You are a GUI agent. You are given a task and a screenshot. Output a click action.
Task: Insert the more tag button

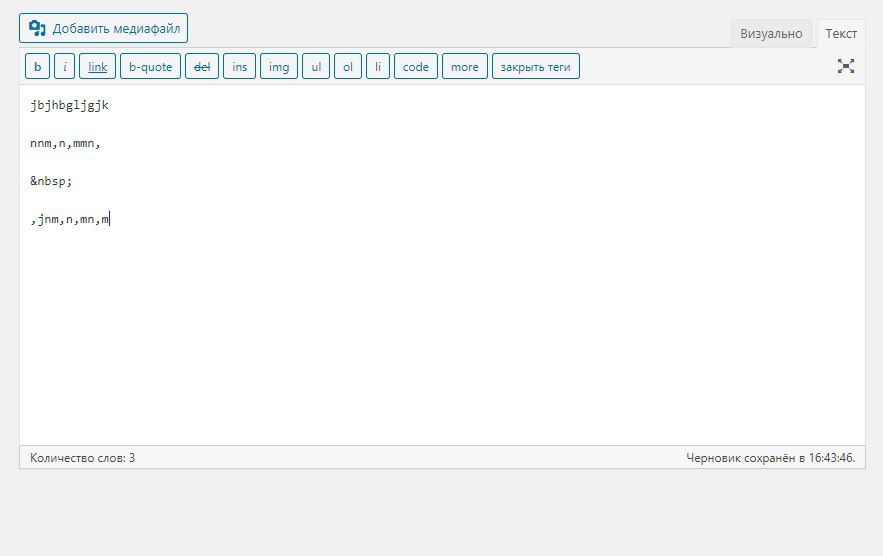[465, 66]
